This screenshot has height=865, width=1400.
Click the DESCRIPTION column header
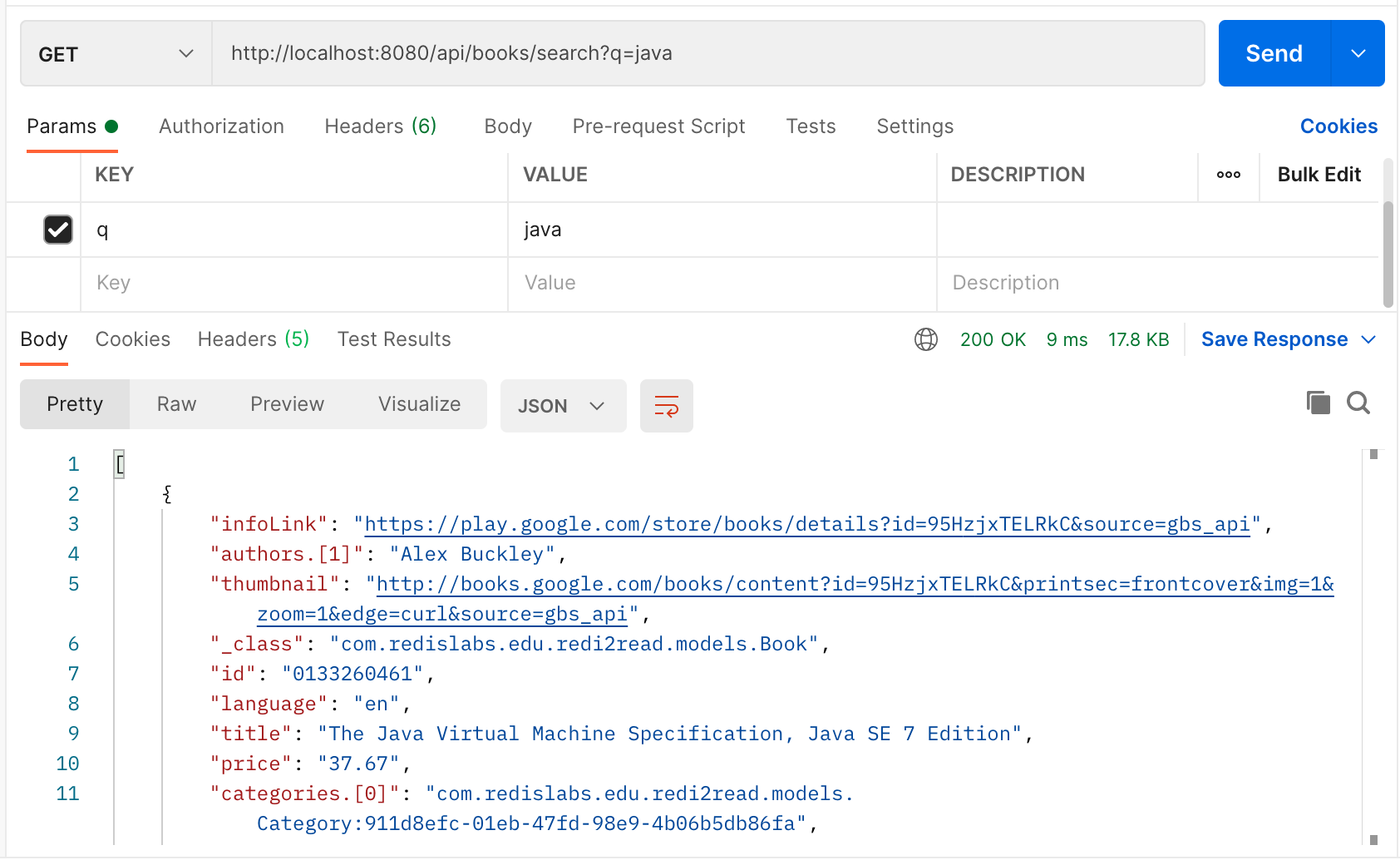pyautogui.click(x=1018, y=175)
